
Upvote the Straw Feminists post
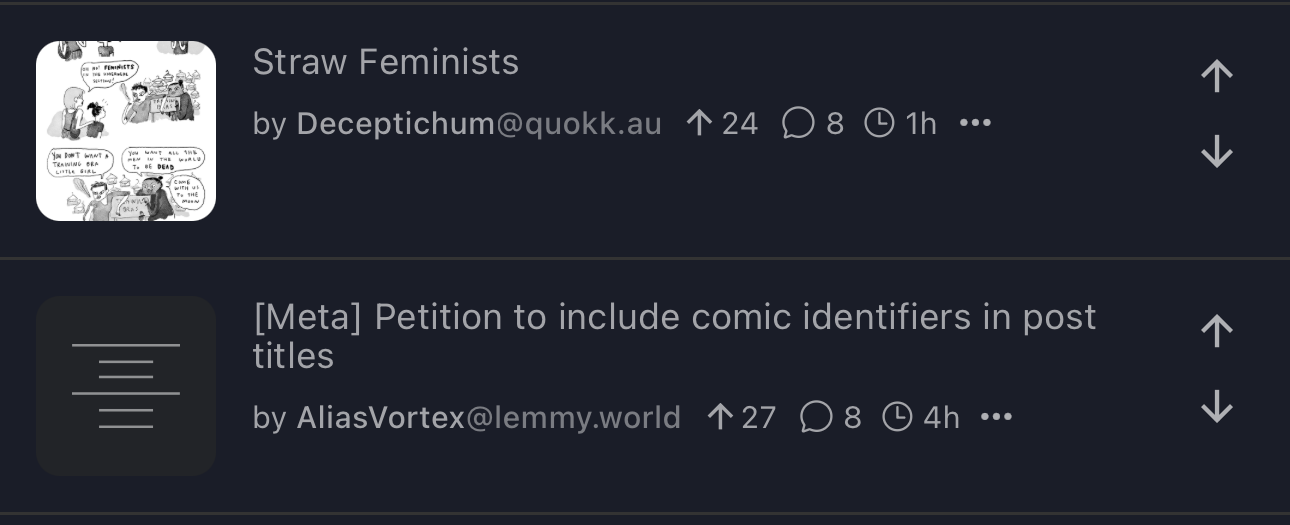pos(1216,76)
